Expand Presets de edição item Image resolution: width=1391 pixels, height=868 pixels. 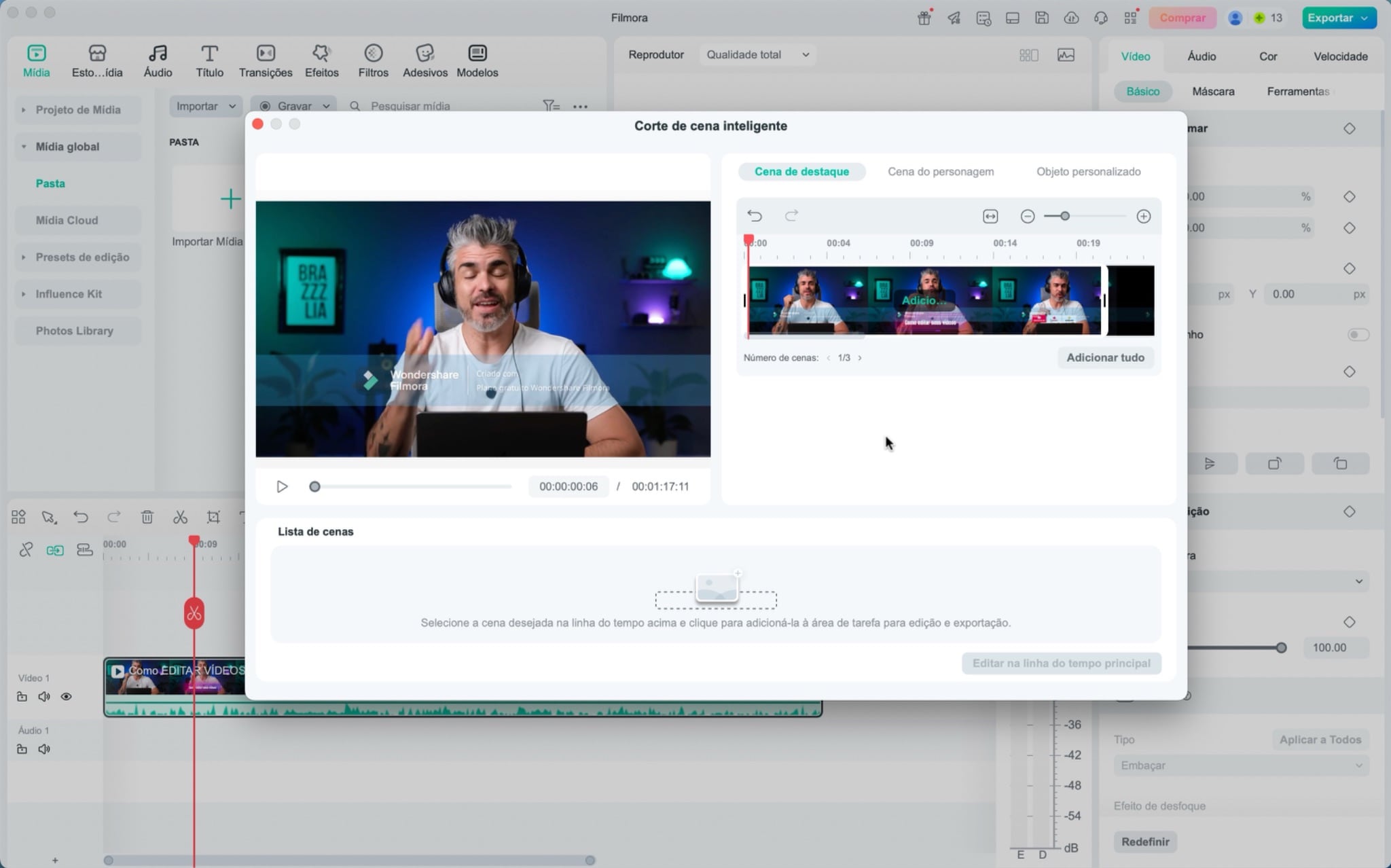click(x=24, y=257)
